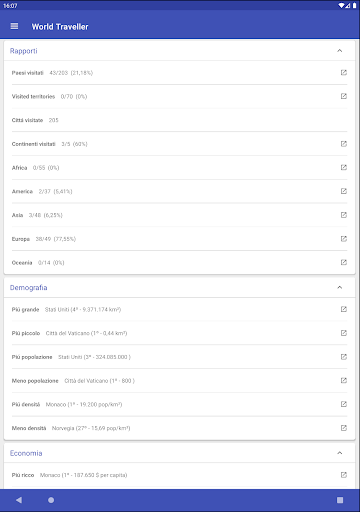Open Continenti visitati details icon
The image size is (360, 512).
(344, 144)
